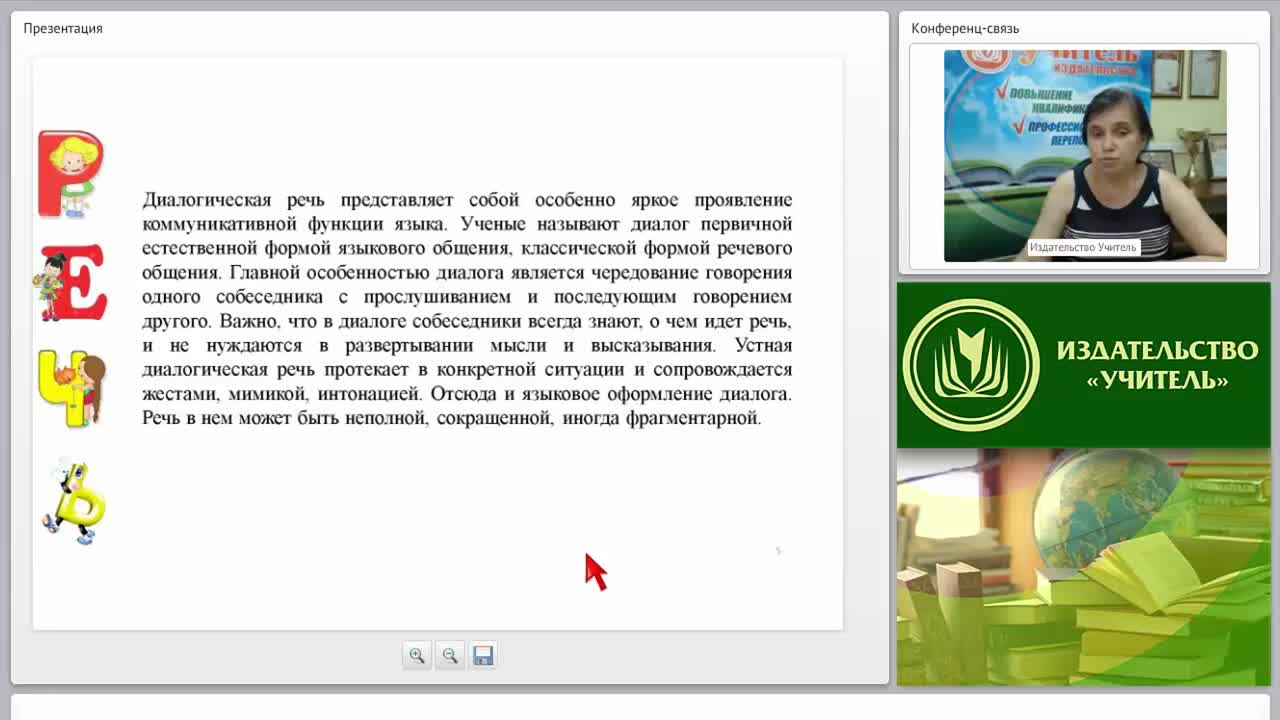
Task: Click the books and globe banner image
Action: [x=1083, y=567]
